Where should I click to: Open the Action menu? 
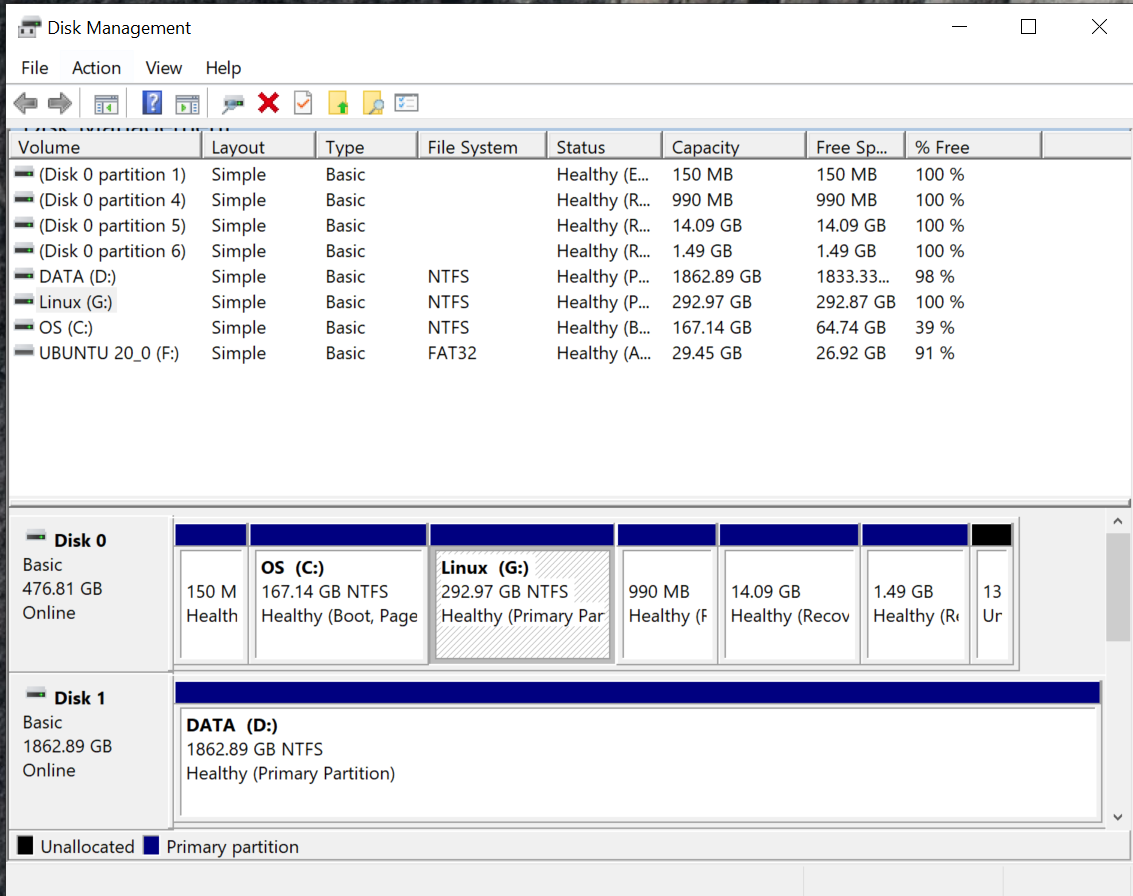(x=96, y=68)
